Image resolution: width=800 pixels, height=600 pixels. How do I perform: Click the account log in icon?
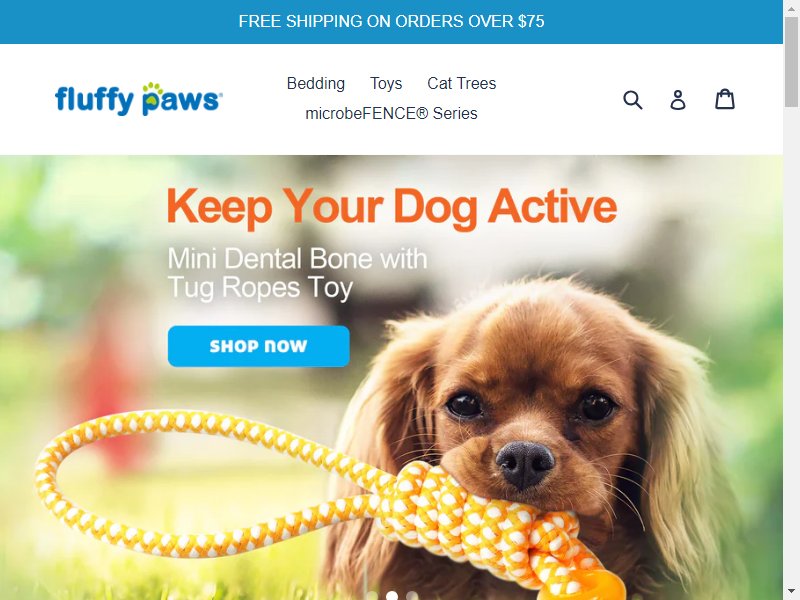click(x=678, y=99)
